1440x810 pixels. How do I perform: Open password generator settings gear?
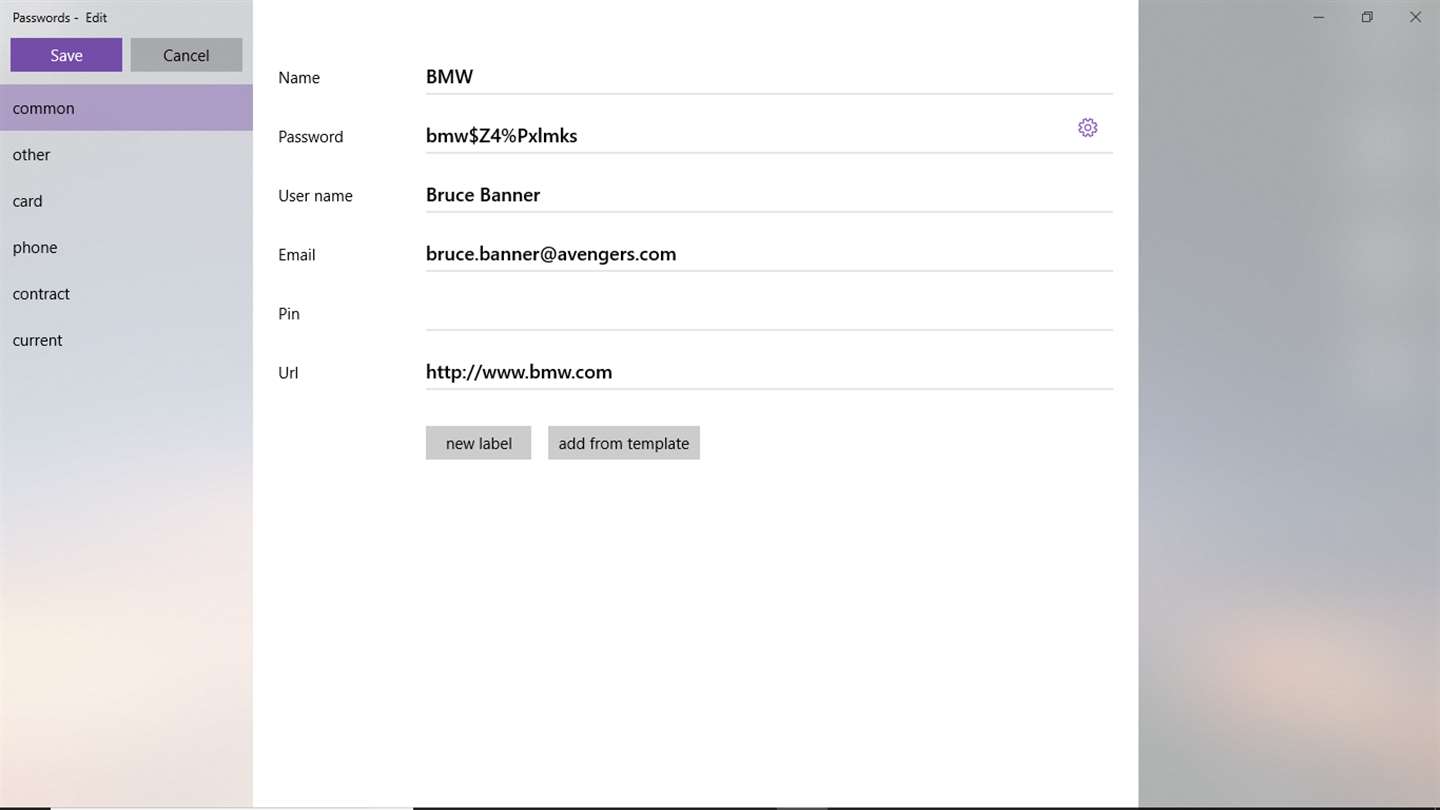pos(1087,128)
